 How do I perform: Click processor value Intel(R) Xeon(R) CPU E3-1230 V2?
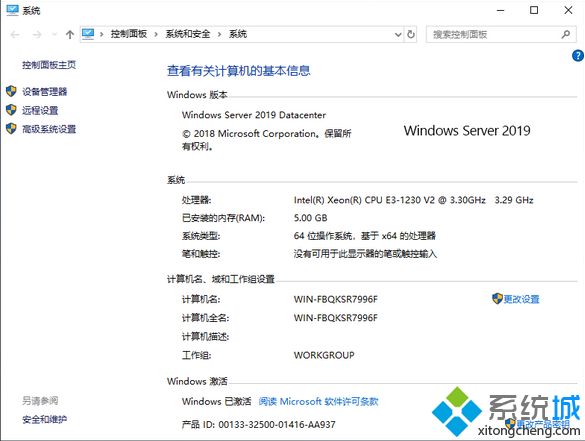click(414, 200)
